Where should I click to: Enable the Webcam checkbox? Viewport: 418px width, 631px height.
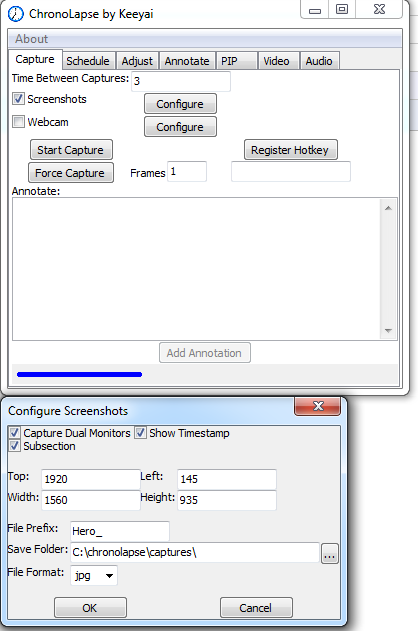(x=18, y=122)
